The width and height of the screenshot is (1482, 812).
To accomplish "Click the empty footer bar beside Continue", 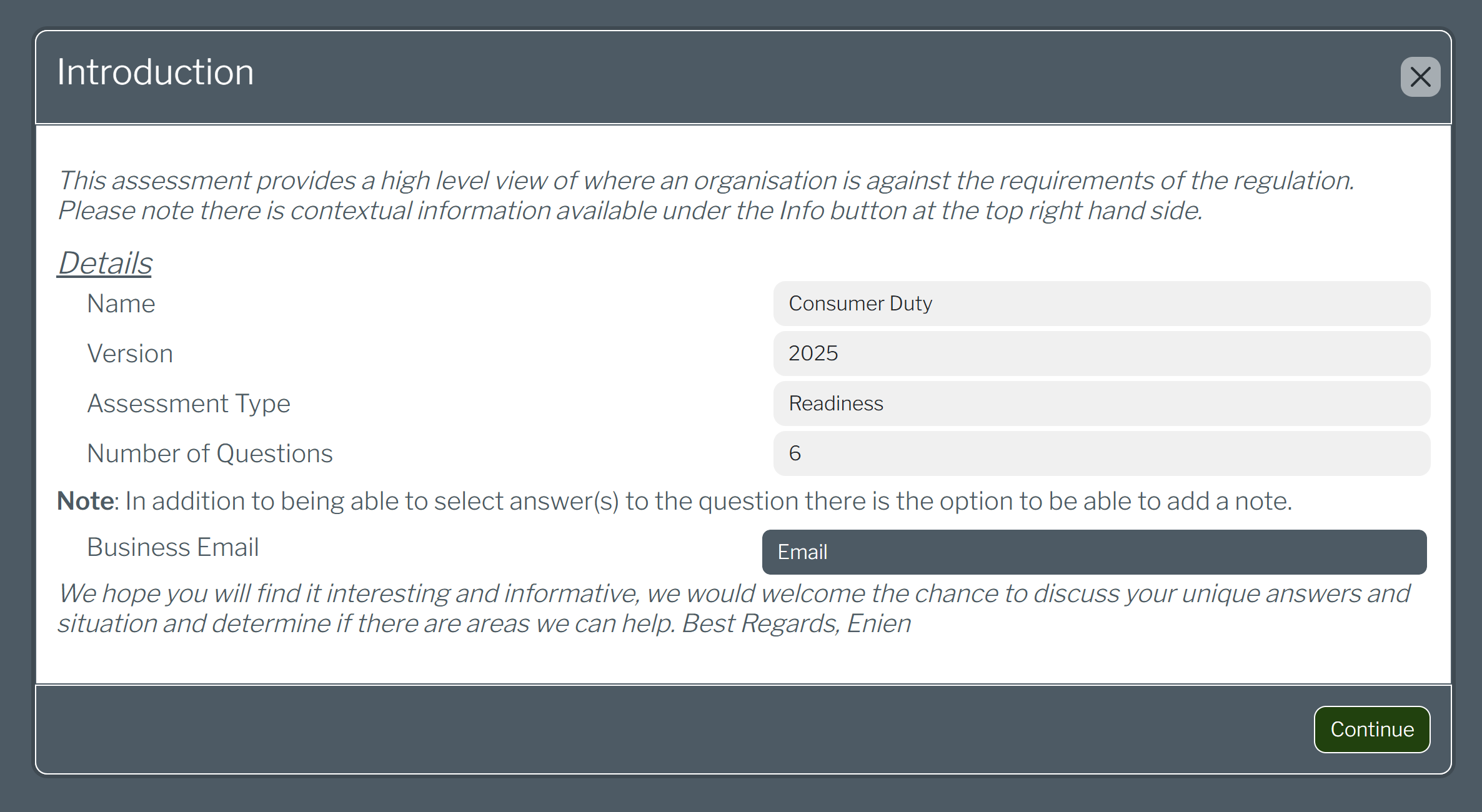I will [x=625, y=730].
